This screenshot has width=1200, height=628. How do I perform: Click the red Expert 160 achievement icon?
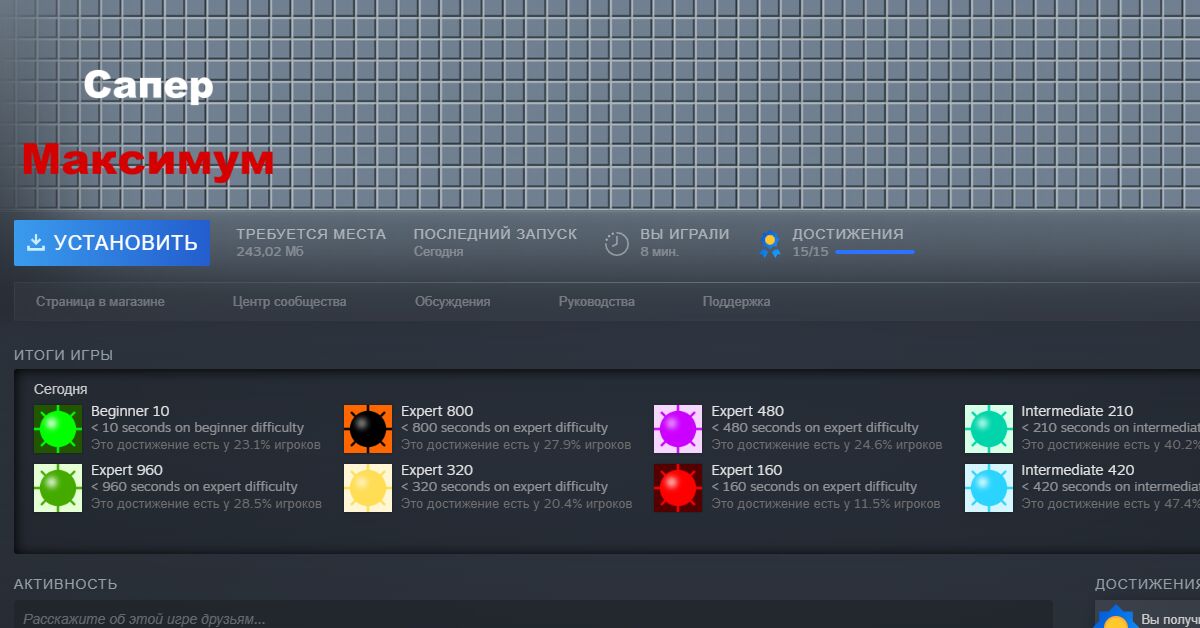click(x=678, y=488)
